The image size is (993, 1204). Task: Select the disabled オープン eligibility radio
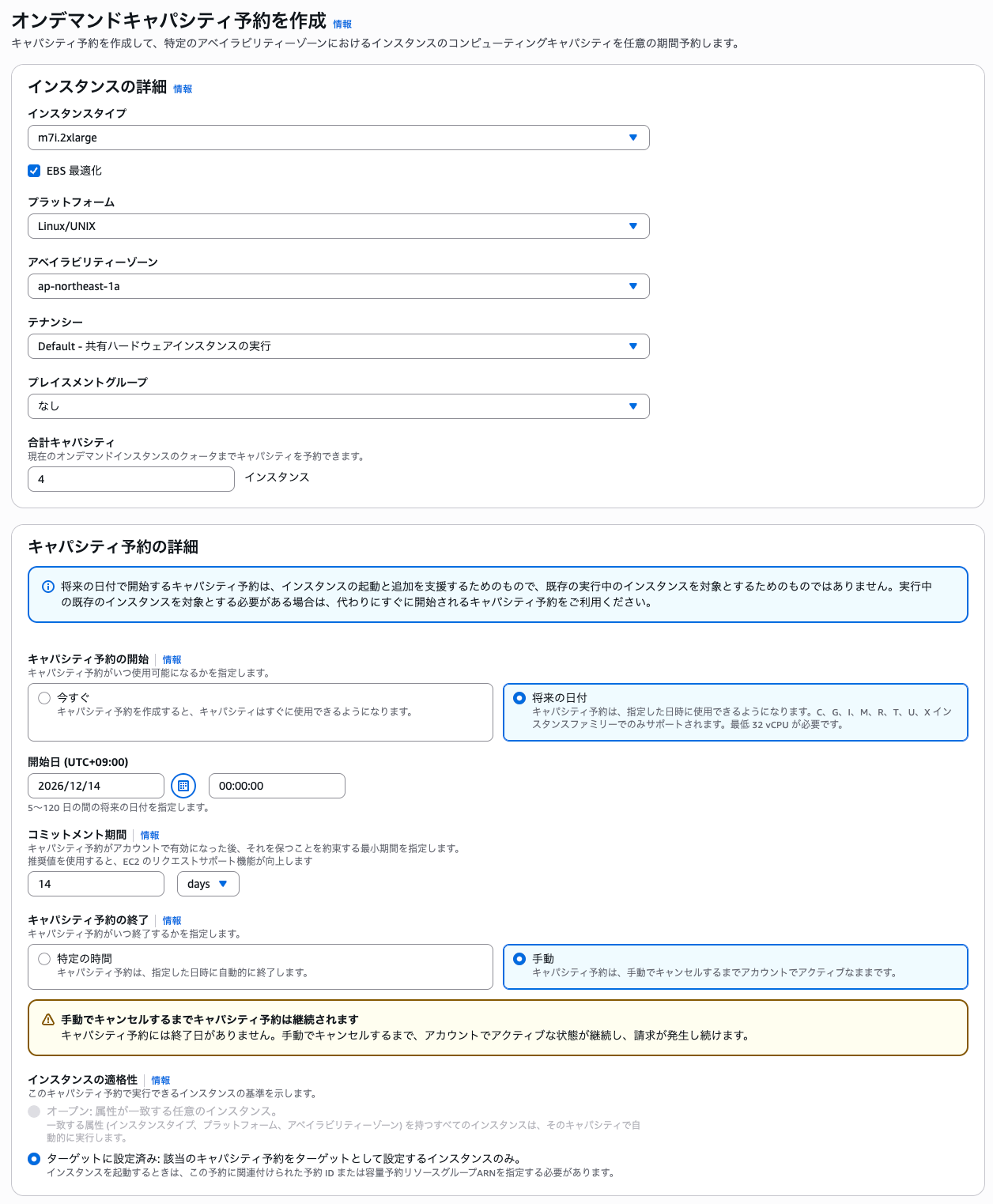(x=34, y=1112)
